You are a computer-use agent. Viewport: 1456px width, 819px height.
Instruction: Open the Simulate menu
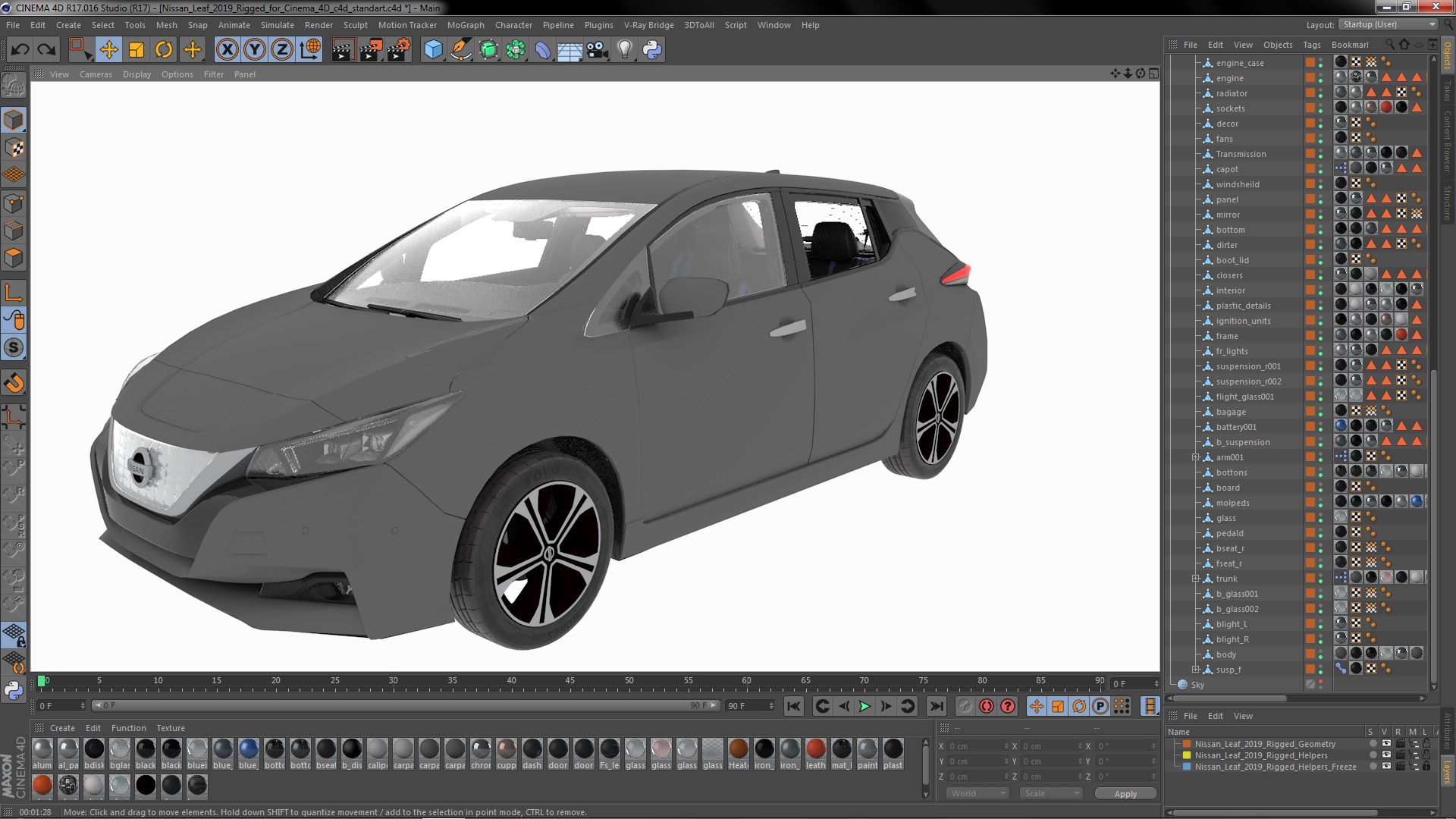coord(277,25)
